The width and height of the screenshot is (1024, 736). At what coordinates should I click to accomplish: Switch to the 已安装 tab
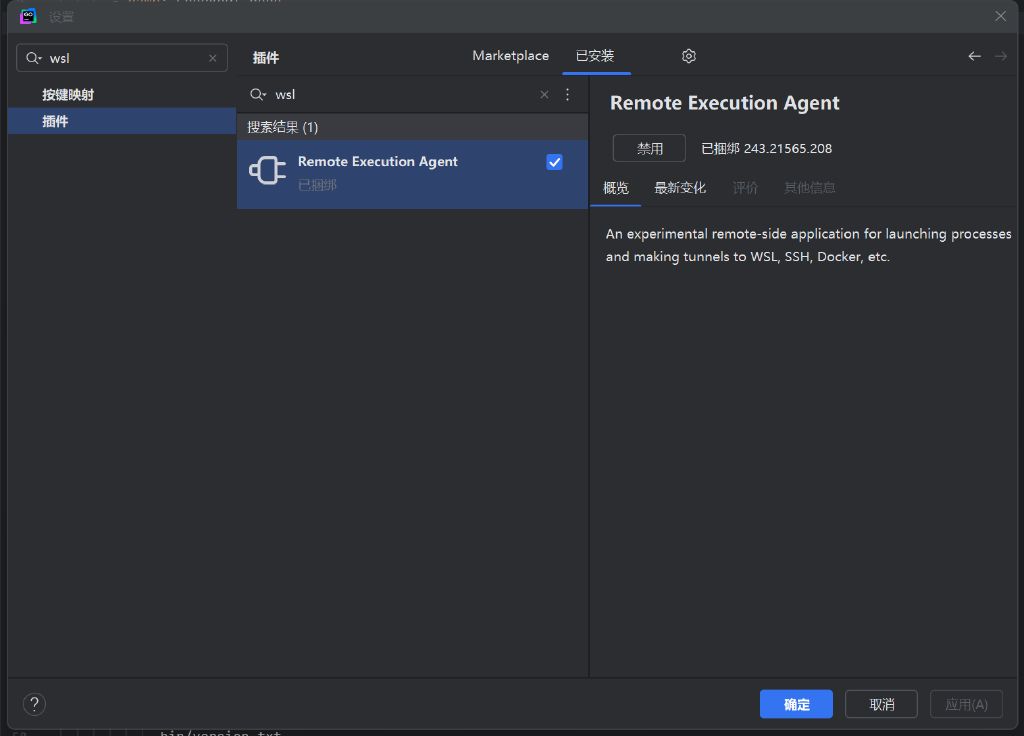595,56
